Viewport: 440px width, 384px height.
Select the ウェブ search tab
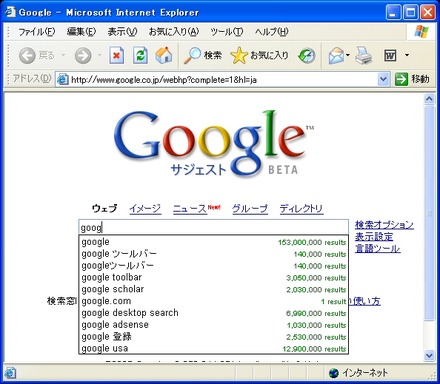(x=105, y=209)
